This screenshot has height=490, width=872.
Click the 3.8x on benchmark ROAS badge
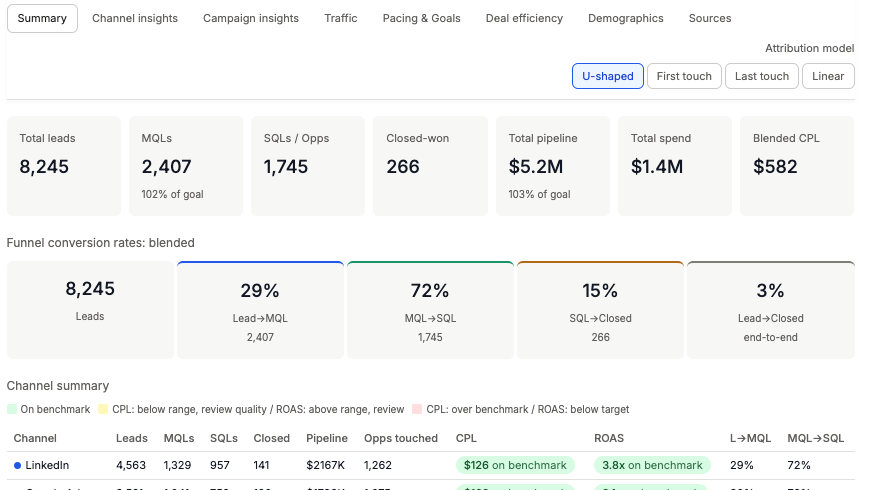[652, 466]
